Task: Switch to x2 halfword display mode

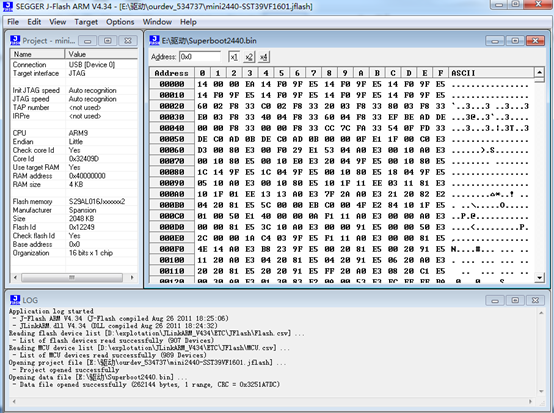Action: (249, 57)
